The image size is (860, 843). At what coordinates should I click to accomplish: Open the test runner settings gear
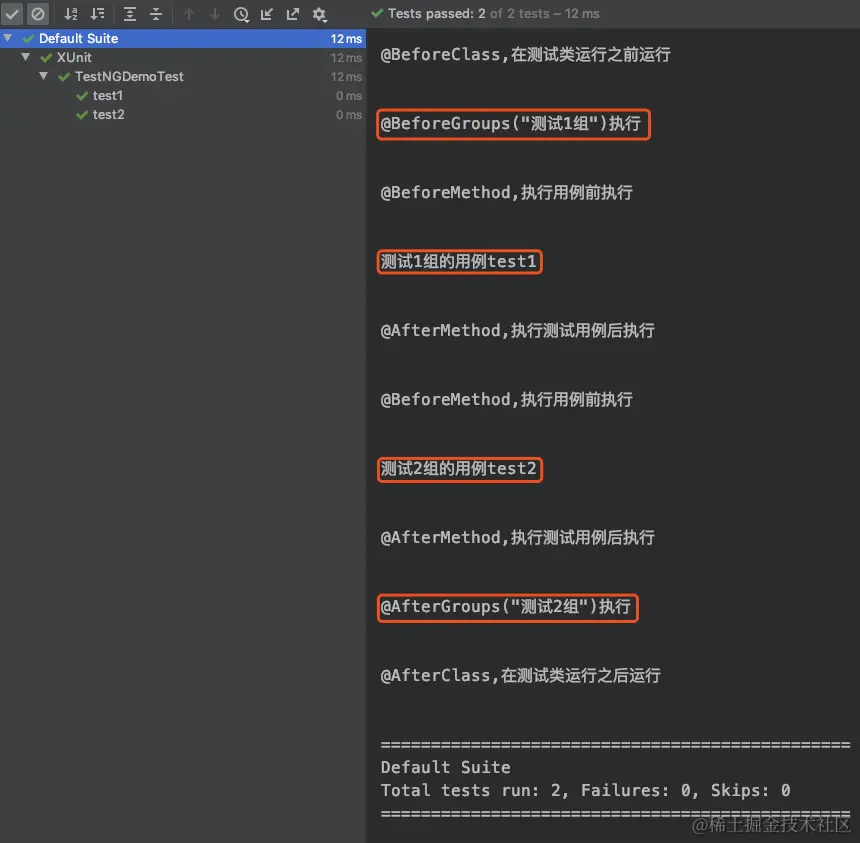[x=320, y=14]
